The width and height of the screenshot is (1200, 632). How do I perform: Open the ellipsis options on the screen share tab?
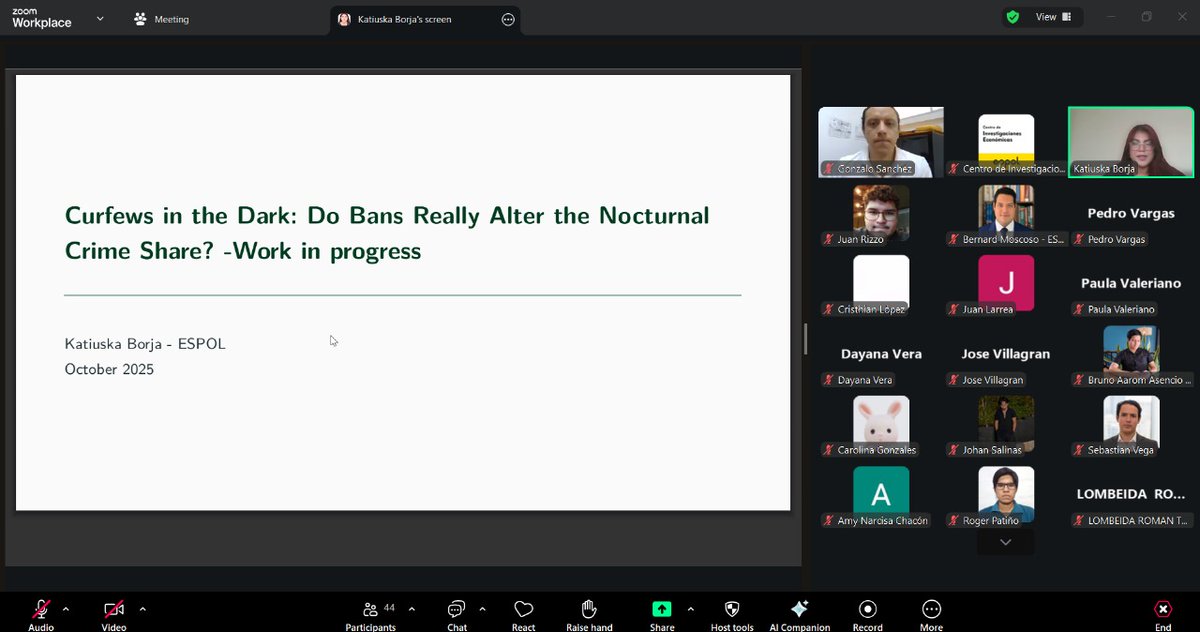(x=508, y=19)
